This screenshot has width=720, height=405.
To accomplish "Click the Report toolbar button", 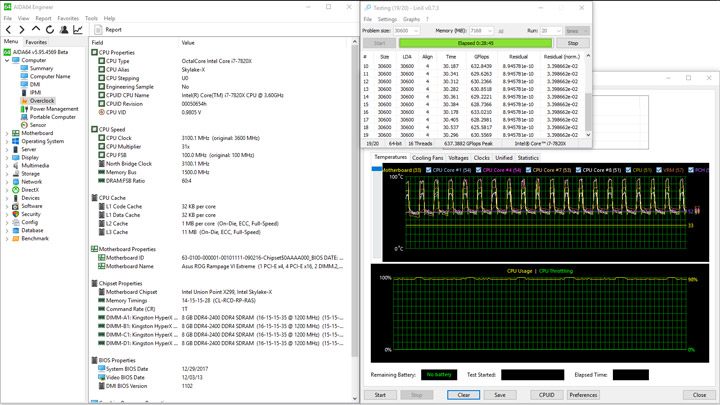I will click(x=108, y=29).
